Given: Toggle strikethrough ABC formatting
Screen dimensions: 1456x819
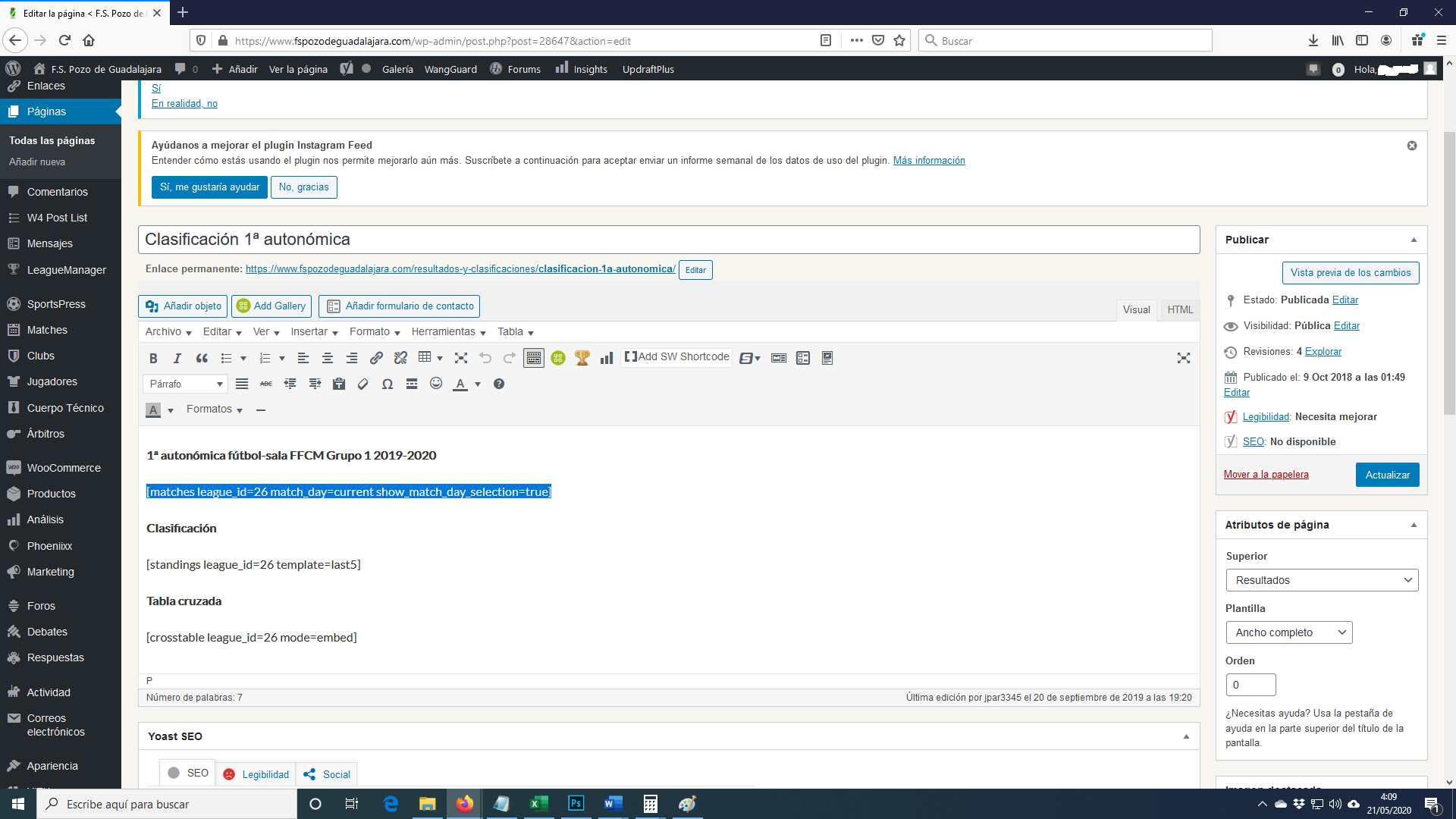Looking at the screenshot, I should (266, 384).
